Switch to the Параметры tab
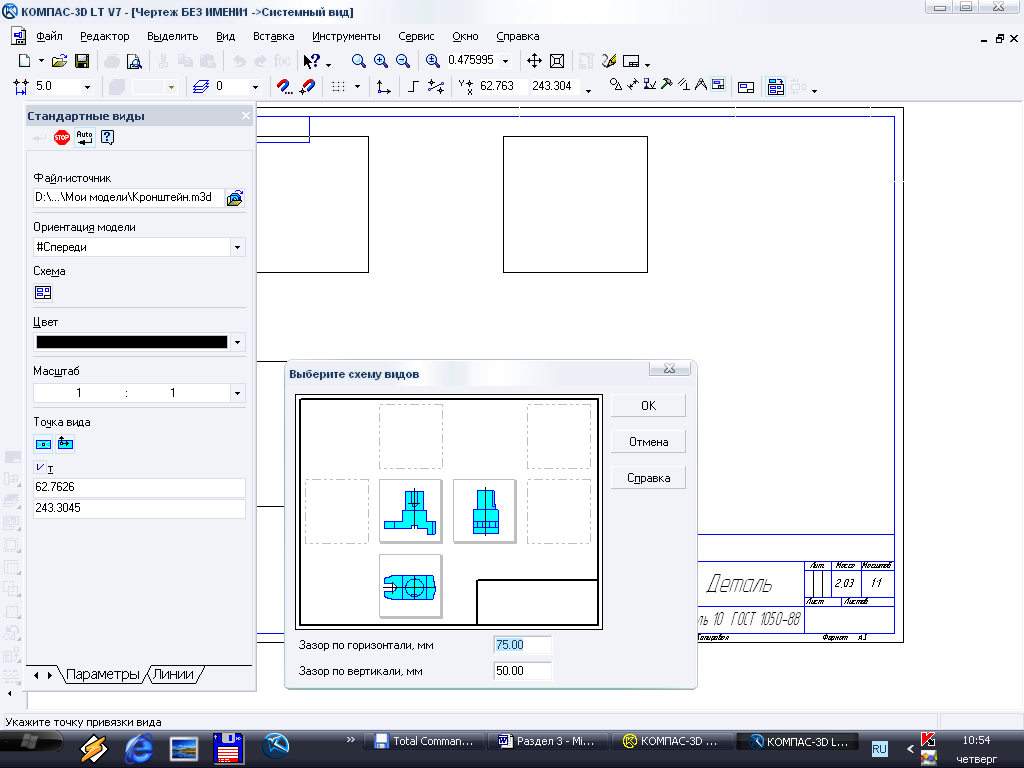The height and width of the screenshot is (768, 1024). coord(103,675)
